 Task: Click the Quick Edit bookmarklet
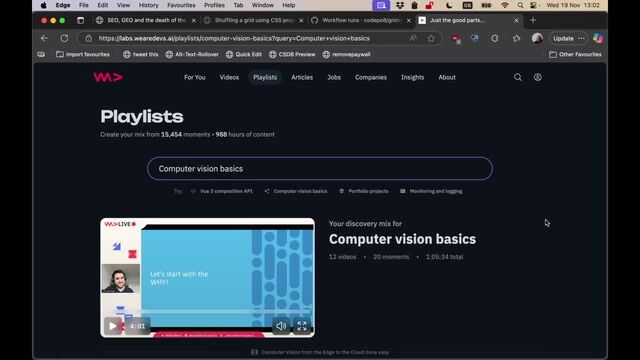(244, 54)
